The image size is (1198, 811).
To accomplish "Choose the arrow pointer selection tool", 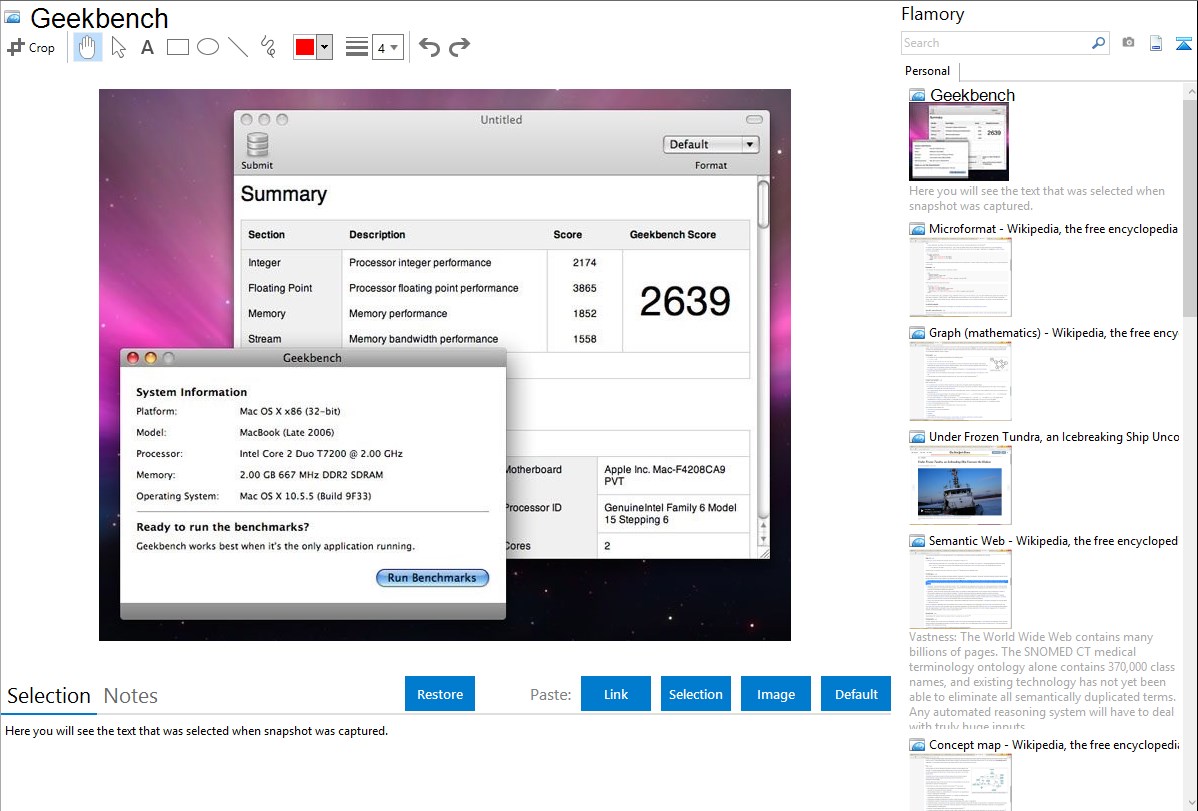I will [118, 47].
